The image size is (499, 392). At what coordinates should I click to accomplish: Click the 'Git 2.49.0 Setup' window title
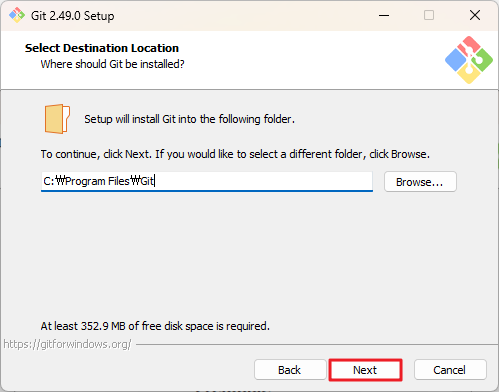click(73, 16)
